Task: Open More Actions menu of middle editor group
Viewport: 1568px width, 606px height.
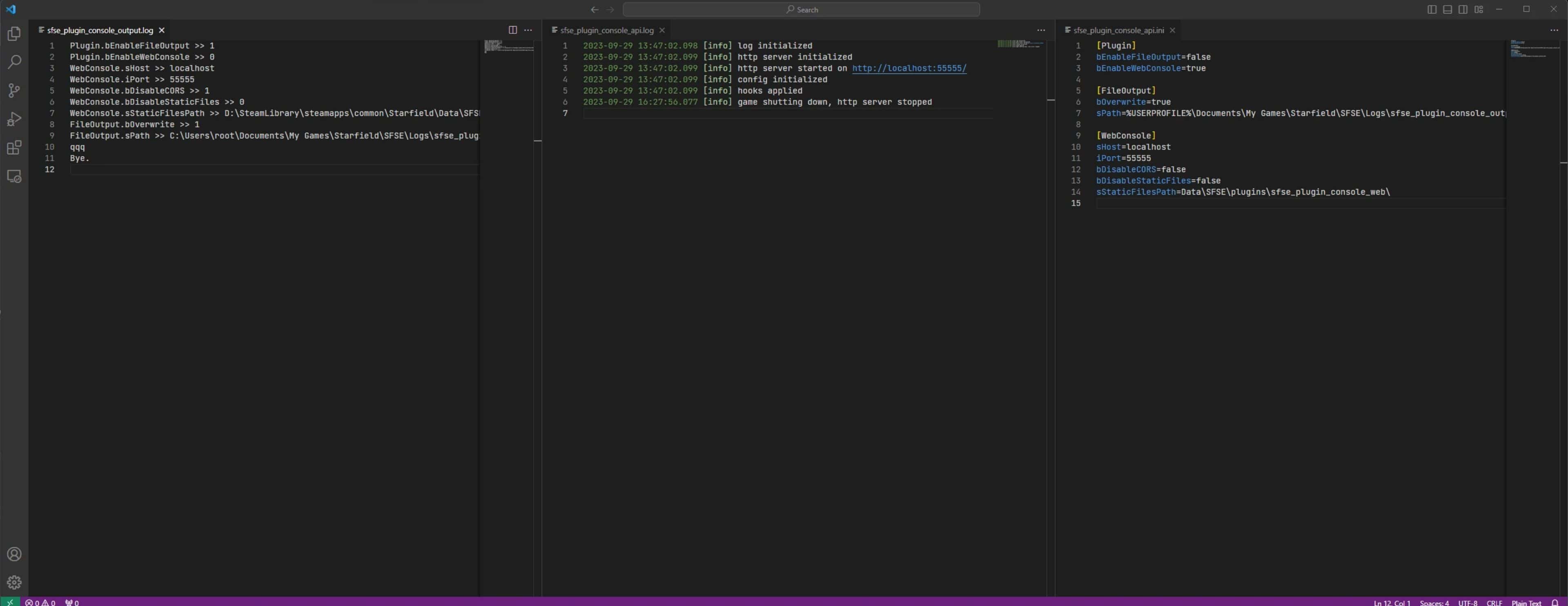Action: coord(1041,30)
